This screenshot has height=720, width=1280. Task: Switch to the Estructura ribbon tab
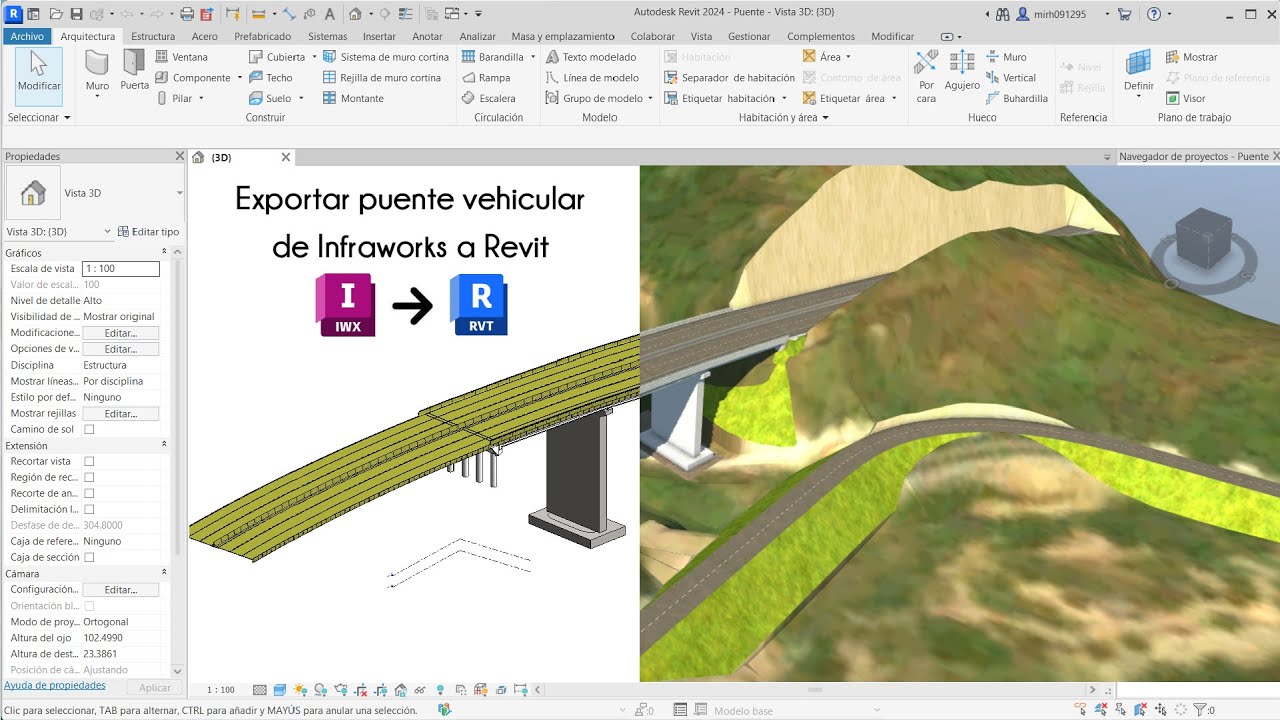tap(153, 36)
